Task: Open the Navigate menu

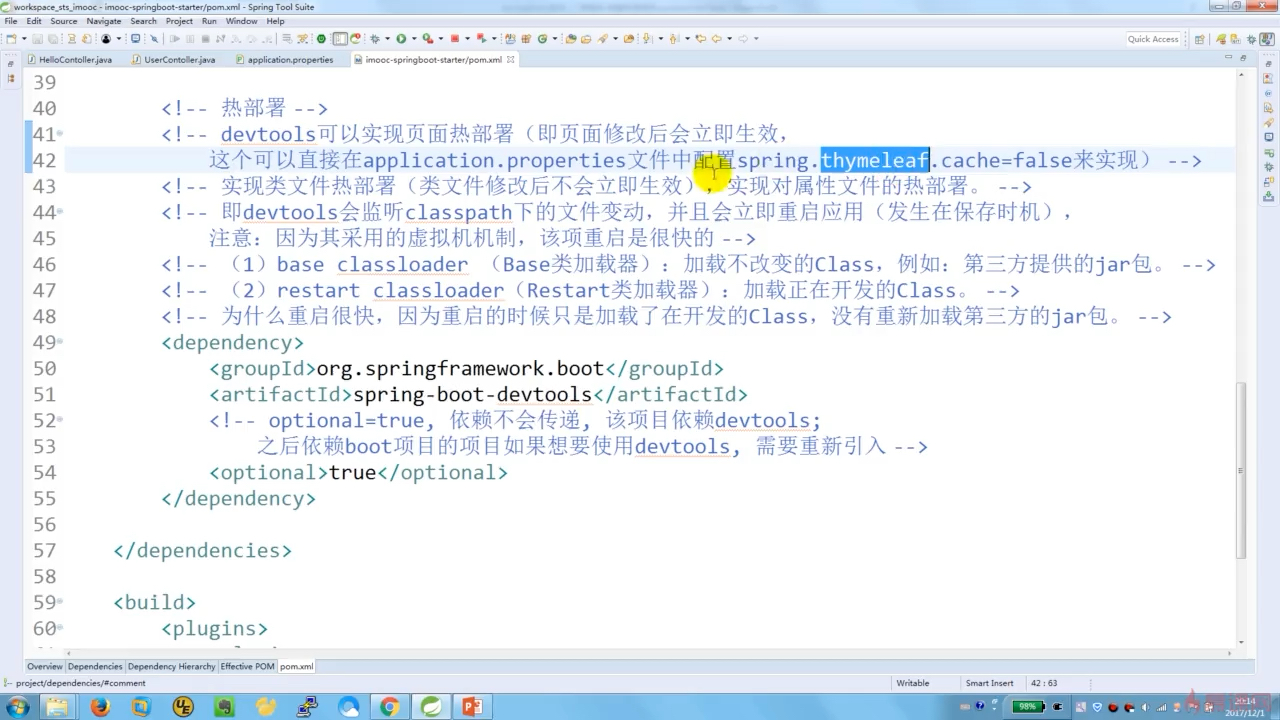Action: [x=103, y=20]
